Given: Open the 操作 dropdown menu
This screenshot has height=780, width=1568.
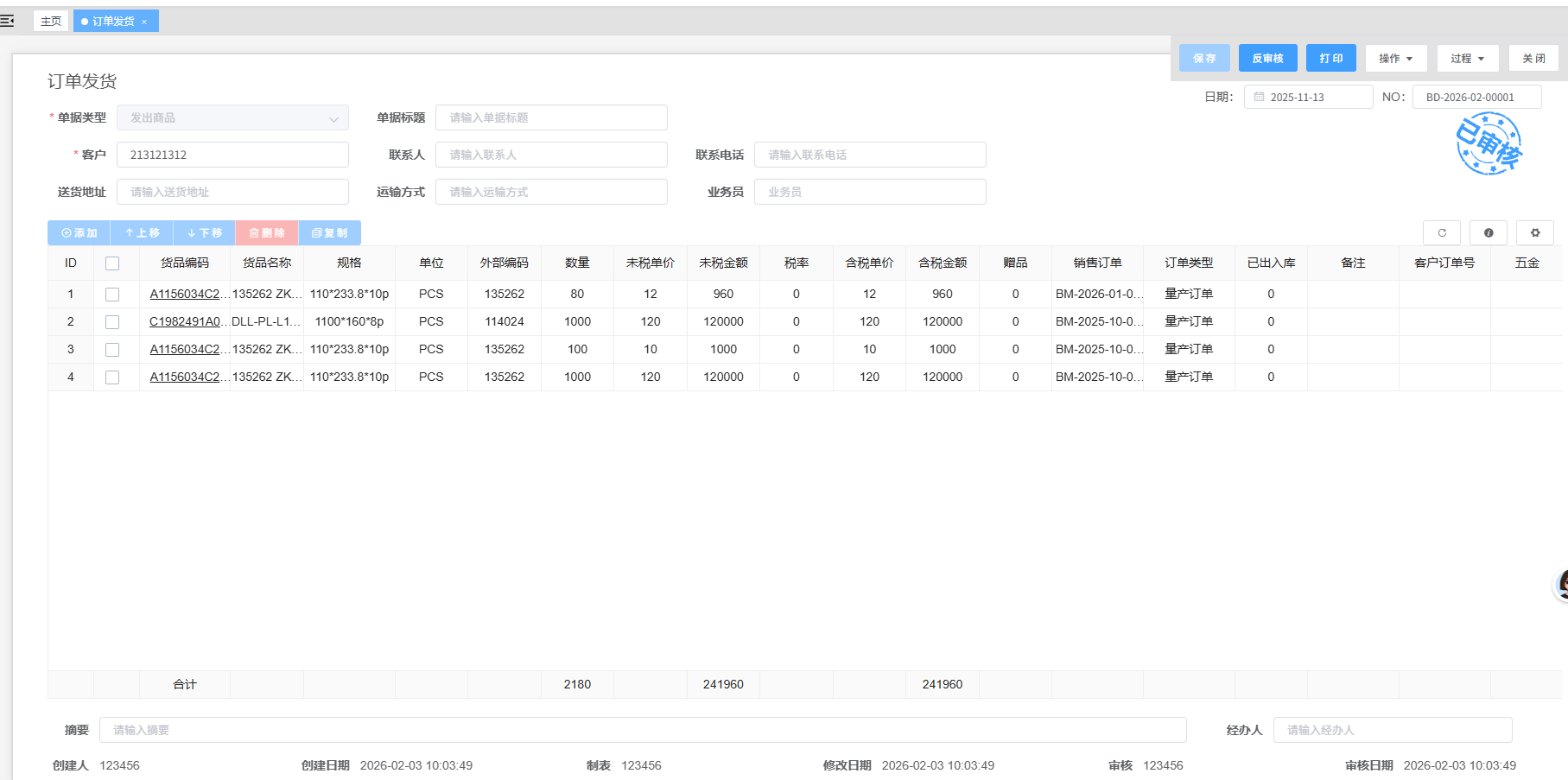Looking at the screenshot, I should (1396, 59).
